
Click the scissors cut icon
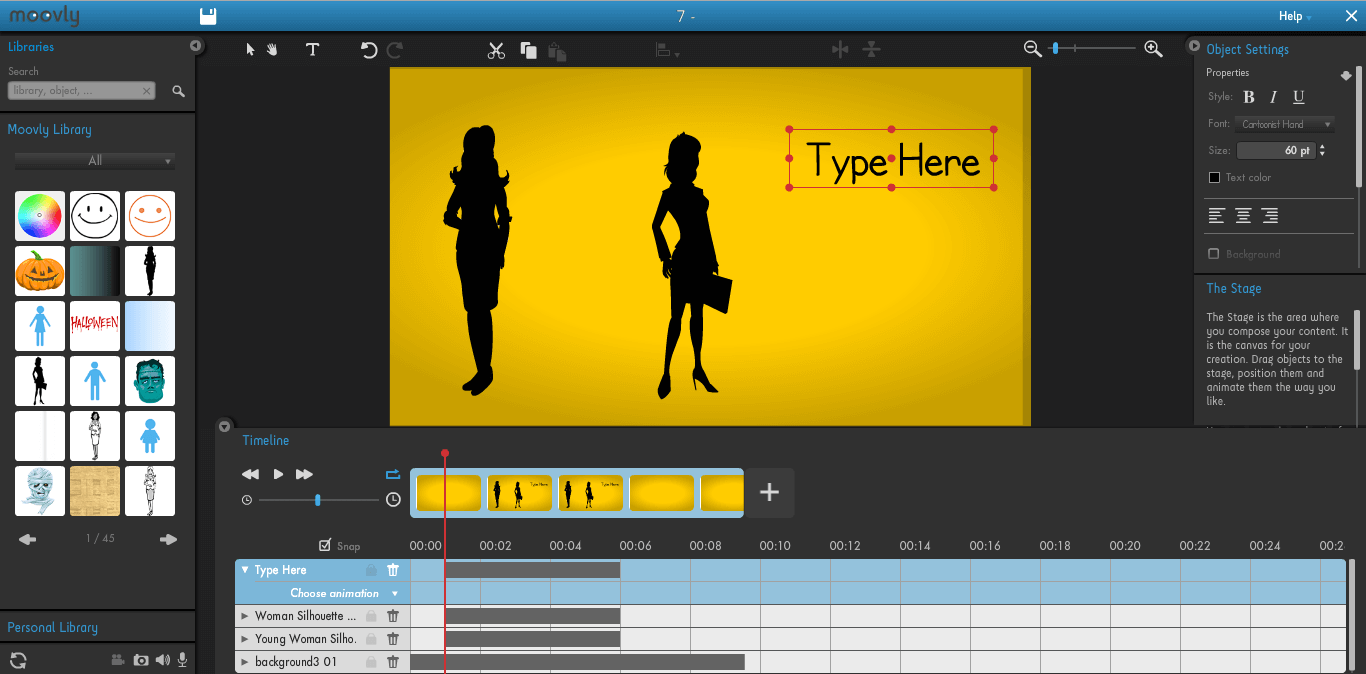[496, 51]
